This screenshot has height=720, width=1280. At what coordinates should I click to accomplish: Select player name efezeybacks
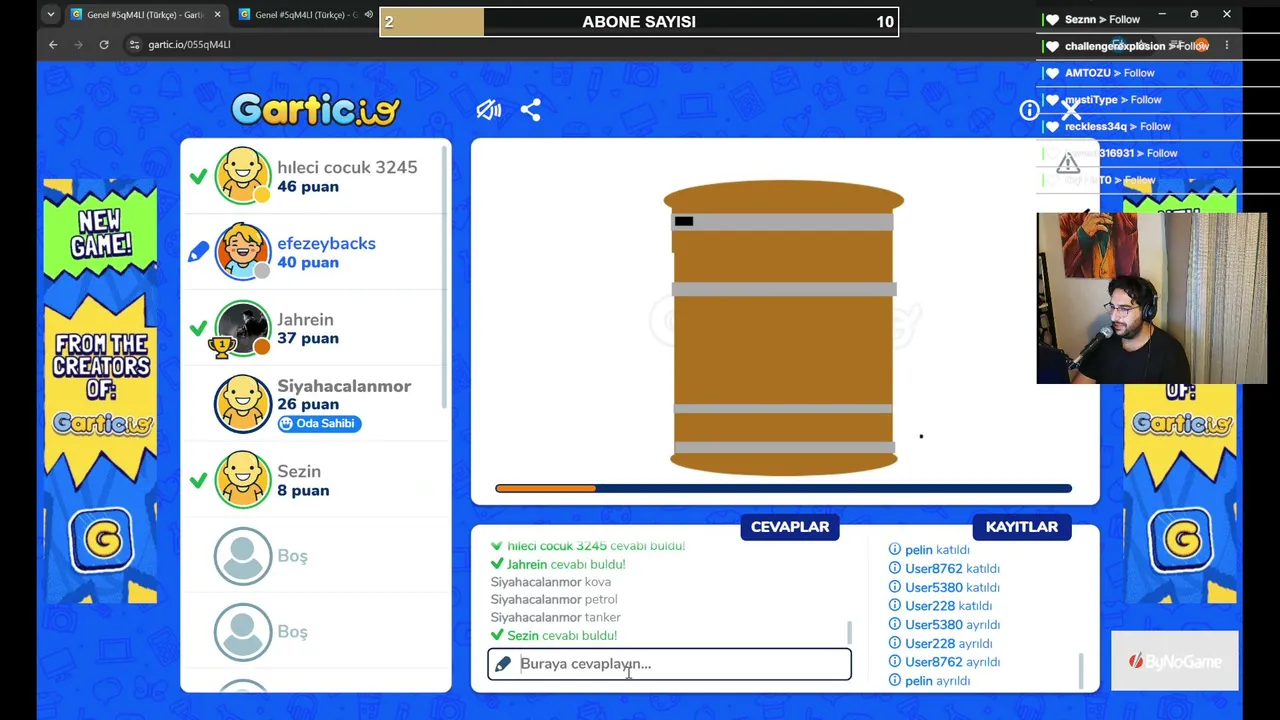(x=326, y=243)
